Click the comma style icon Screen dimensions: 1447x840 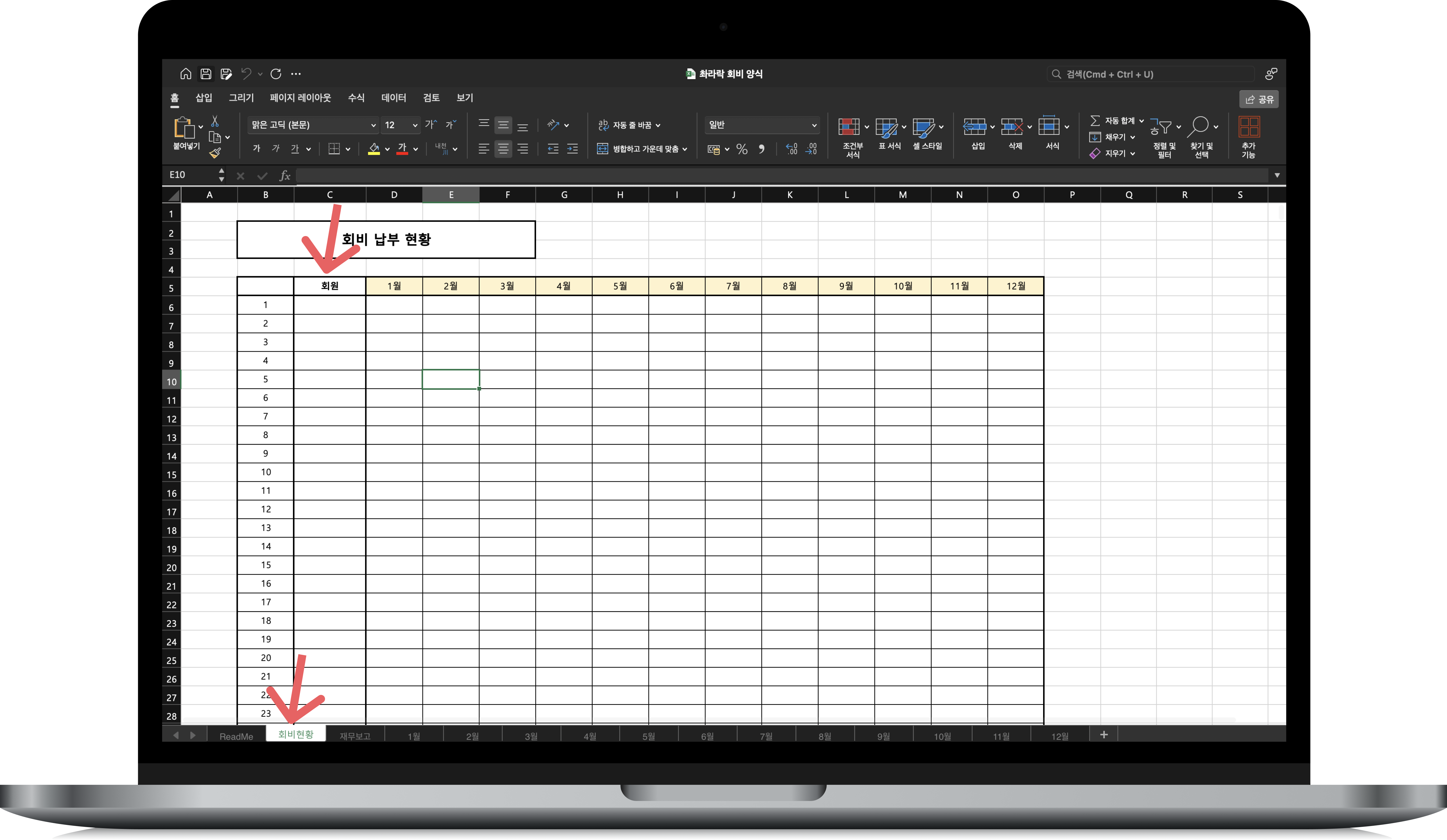point(762,149)
